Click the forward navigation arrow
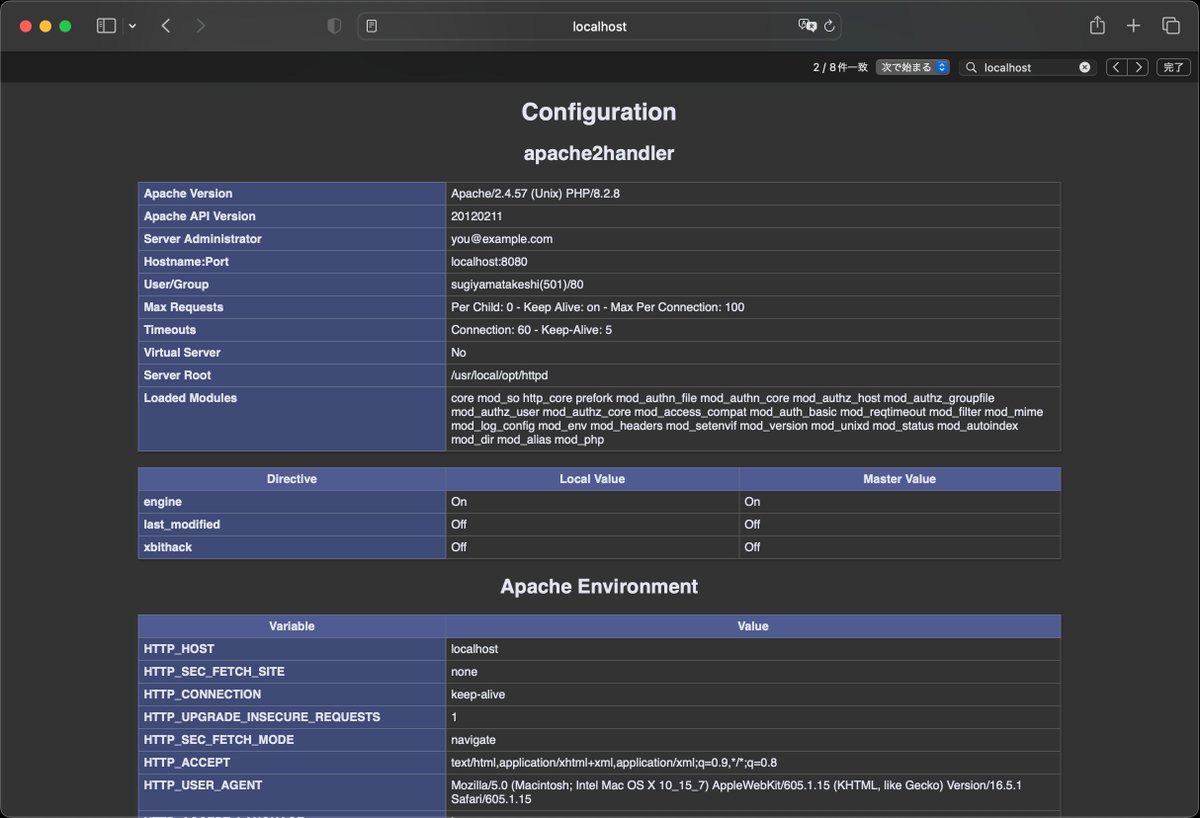1200x818 pixels. click(x=198, y=25)
